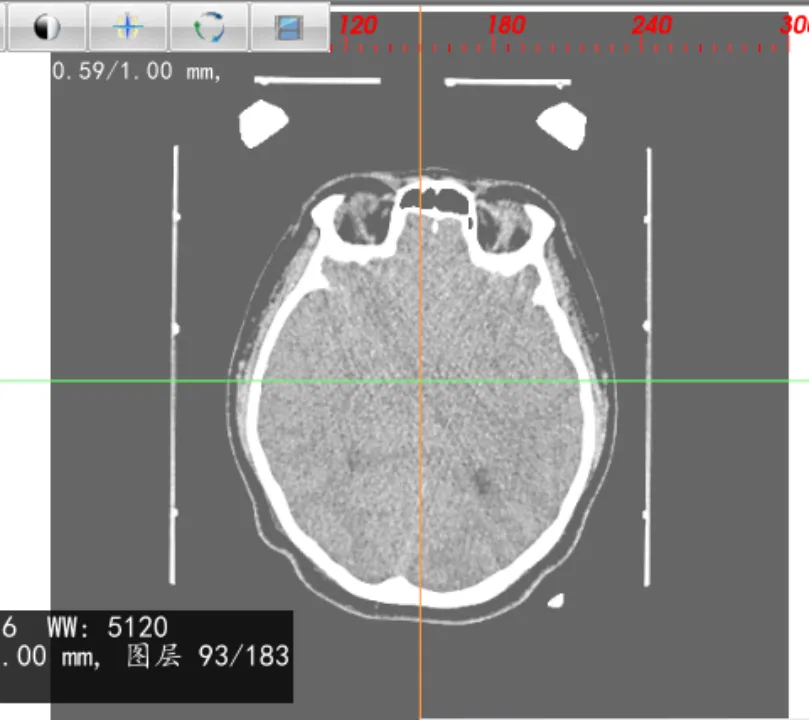Activate the crosshair positioning tool
Viewport: 809px width, 720px height.
click(128, 26)
